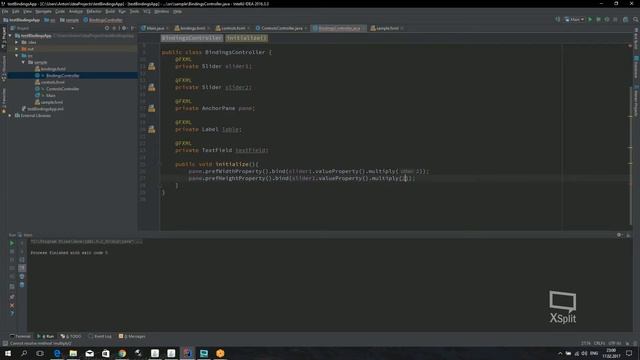Screen dimensions: 640x360
Task: Open Project panel settings gear
Action: pyautogui.click(x=124, y=28)
